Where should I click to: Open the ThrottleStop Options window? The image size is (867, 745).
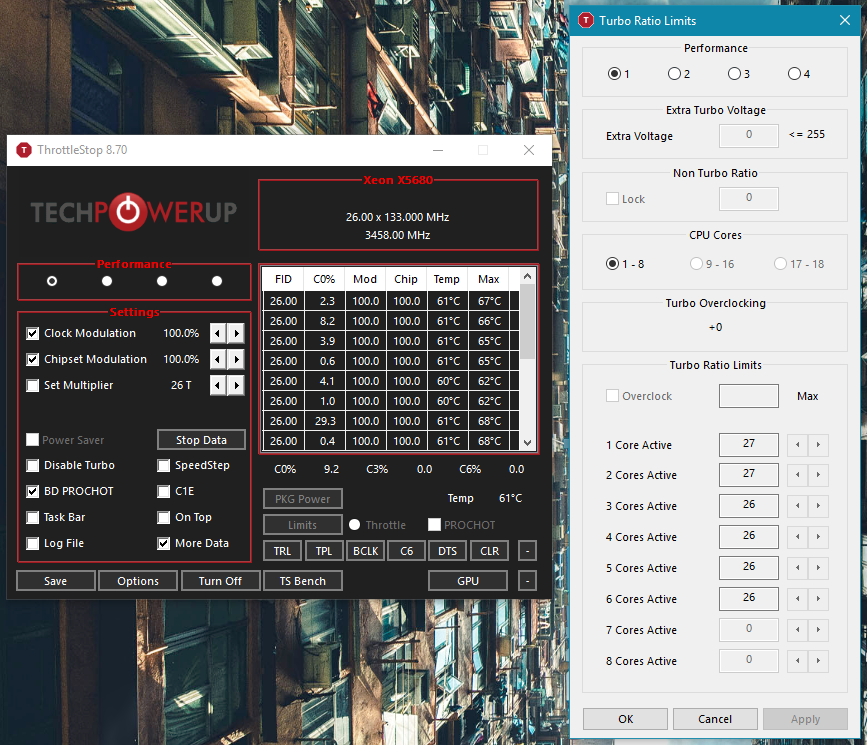tap(138, 581)
